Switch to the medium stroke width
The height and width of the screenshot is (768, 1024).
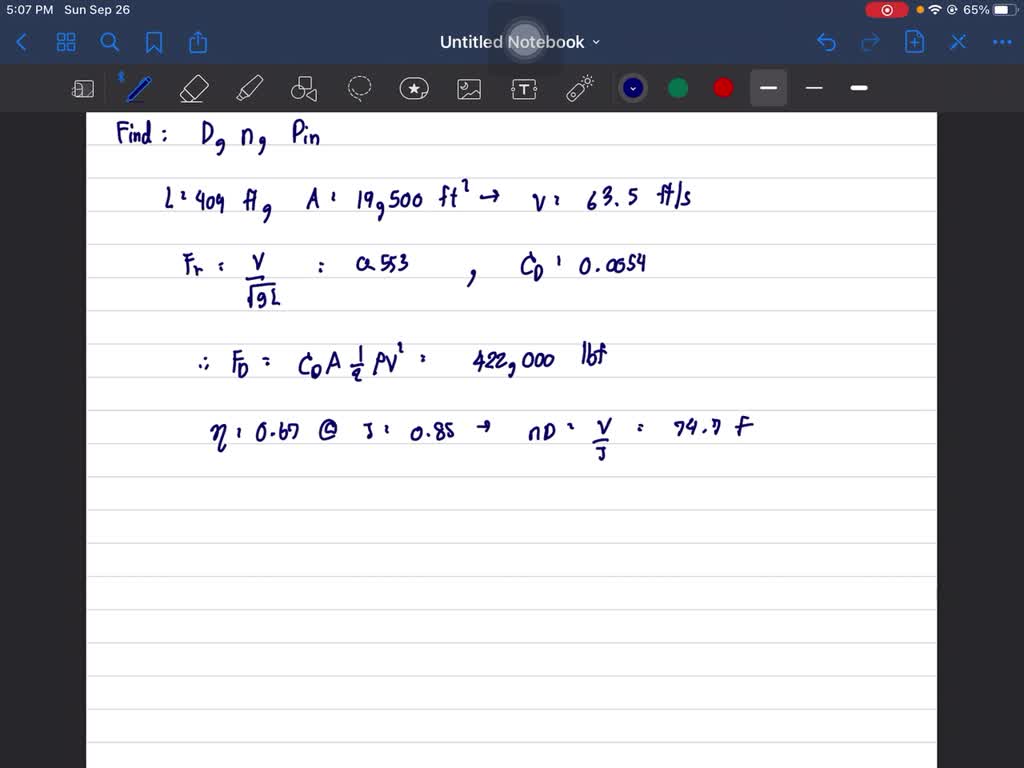768,88
